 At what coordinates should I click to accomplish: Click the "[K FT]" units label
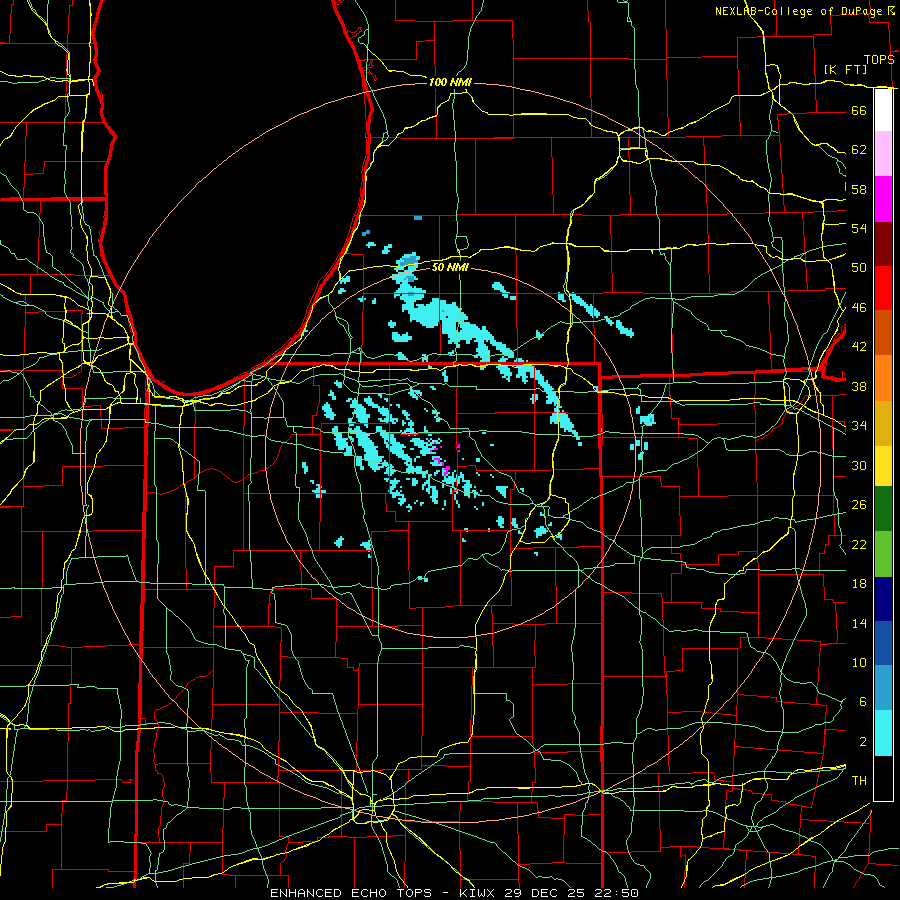[845, 69]
